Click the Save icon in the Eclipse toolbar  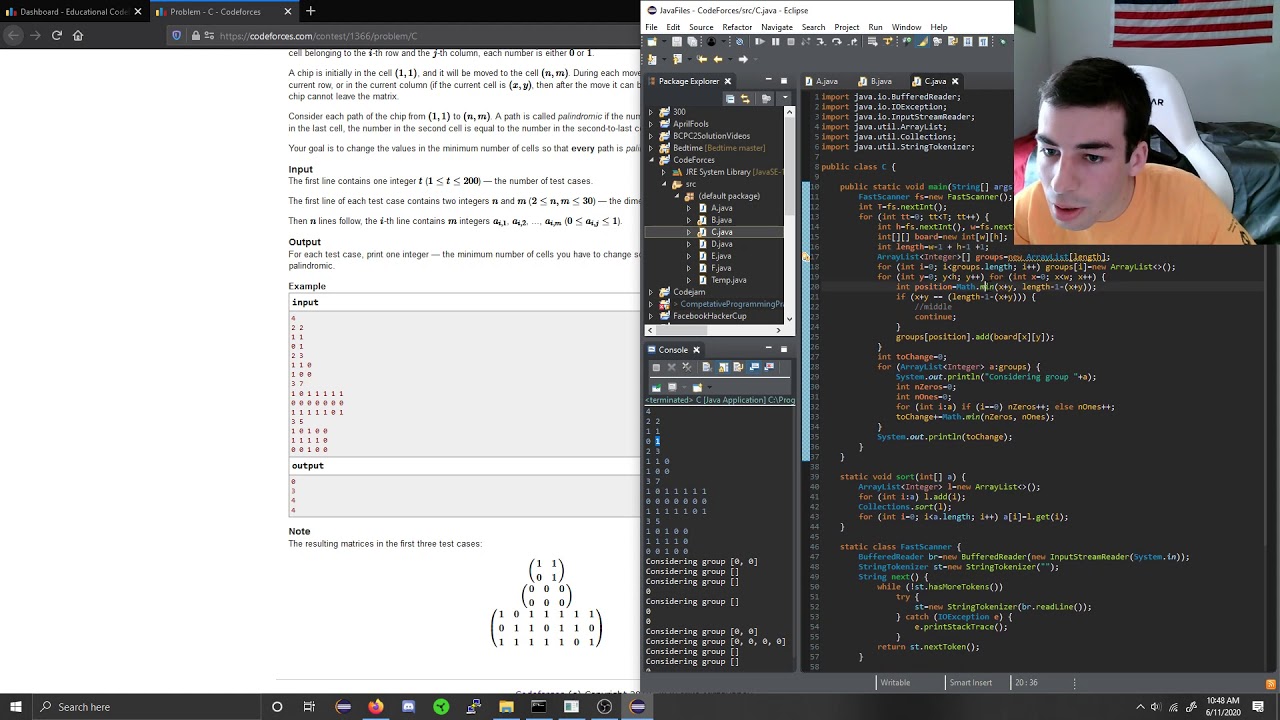click(676, 41)
